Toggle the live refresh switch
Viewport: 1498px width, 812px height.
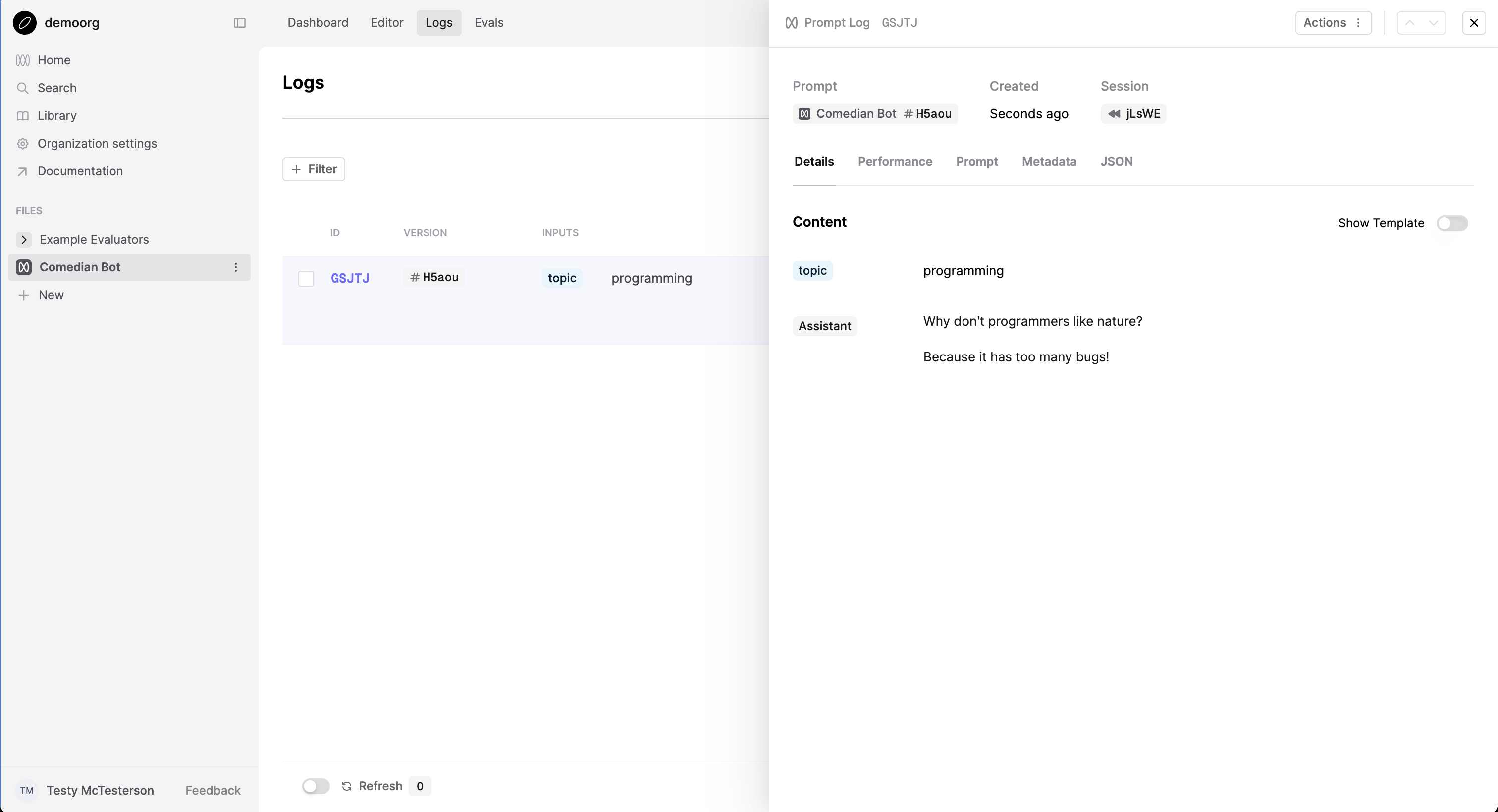point(315,786)
